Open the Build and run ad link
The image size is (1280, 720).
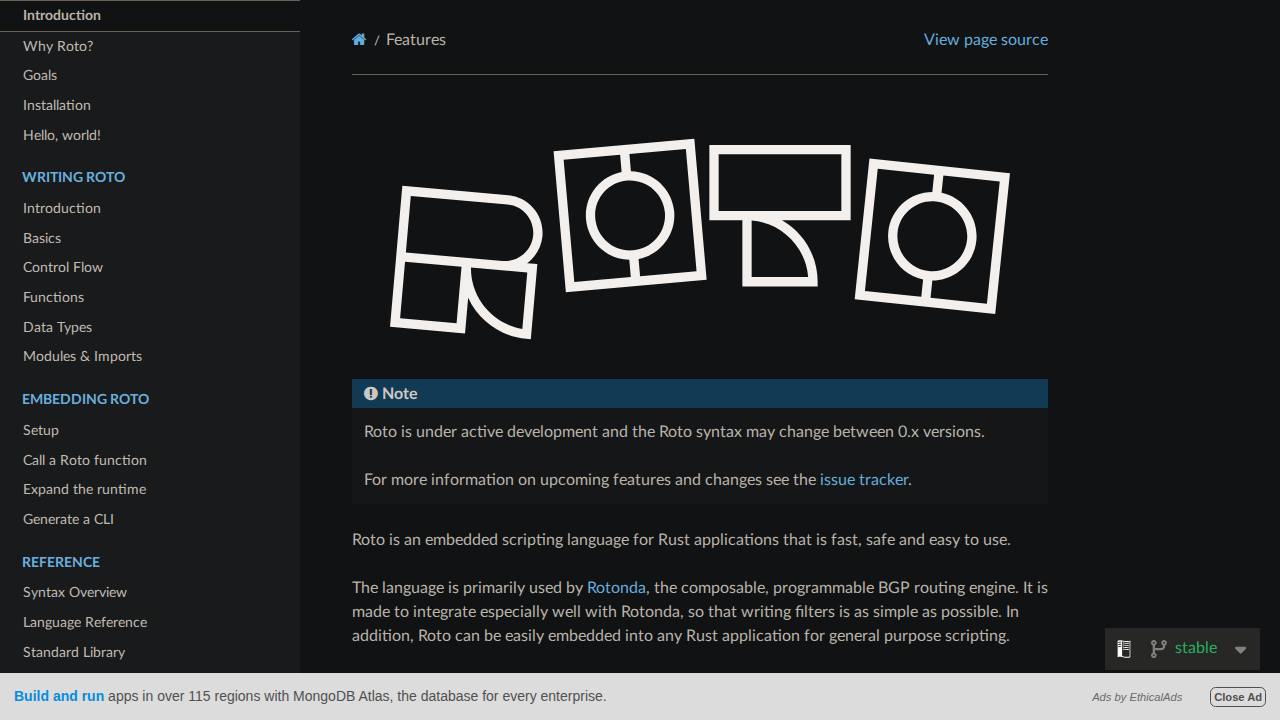coord(59,696)
